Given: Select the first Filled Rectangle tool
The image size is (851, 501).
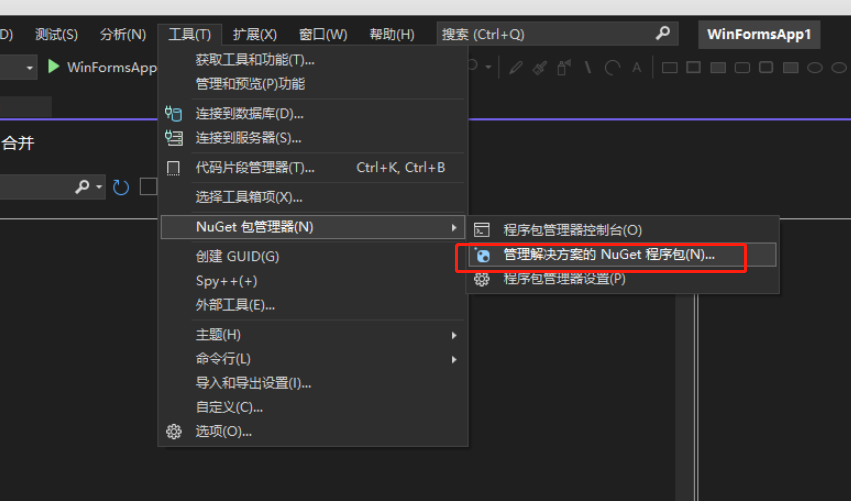Looking at the screenshot, I should pyautogui.click(x=718, y=68).
